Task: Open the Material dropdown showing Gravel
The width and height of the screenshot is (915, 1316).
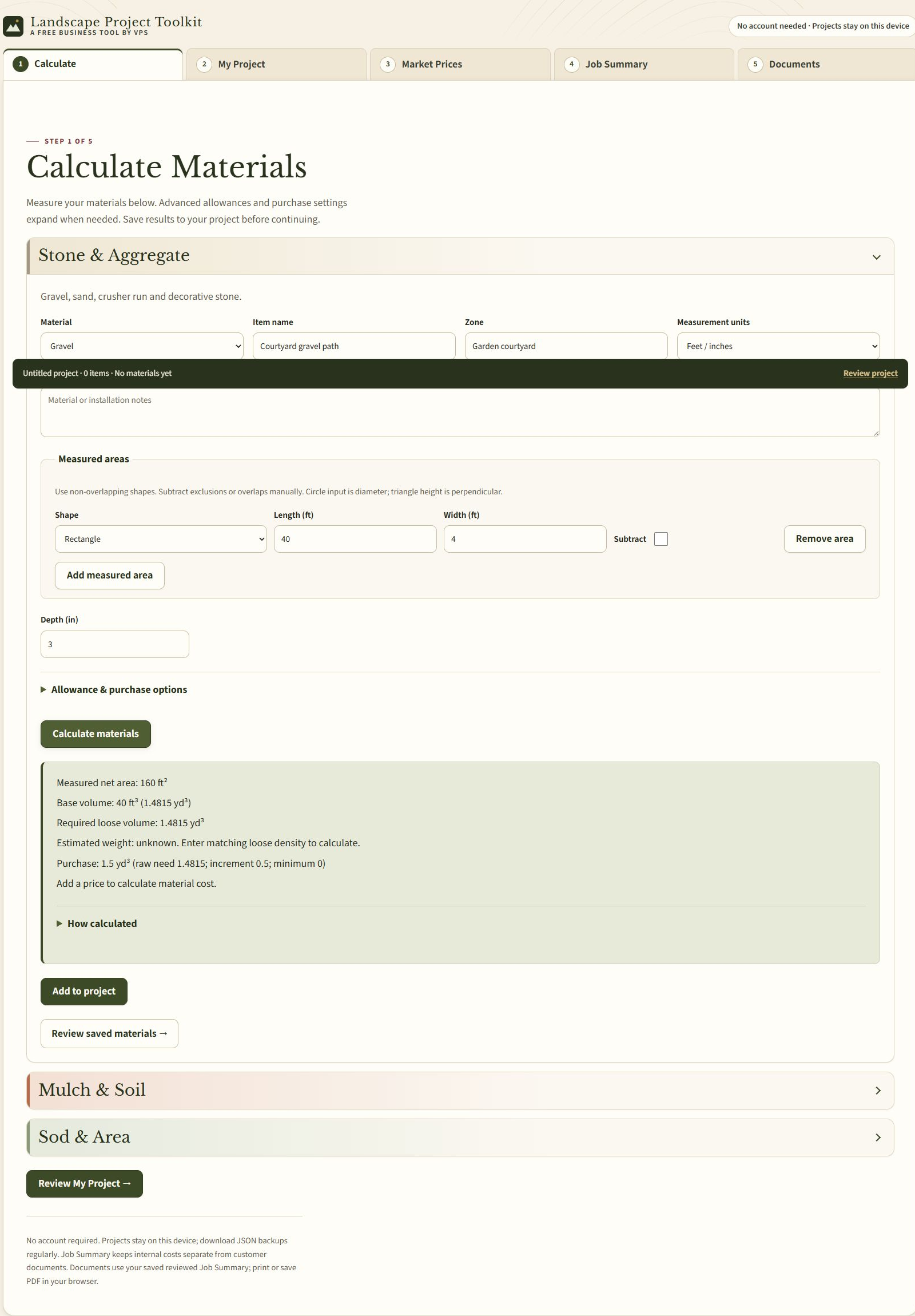Action: 142,346
